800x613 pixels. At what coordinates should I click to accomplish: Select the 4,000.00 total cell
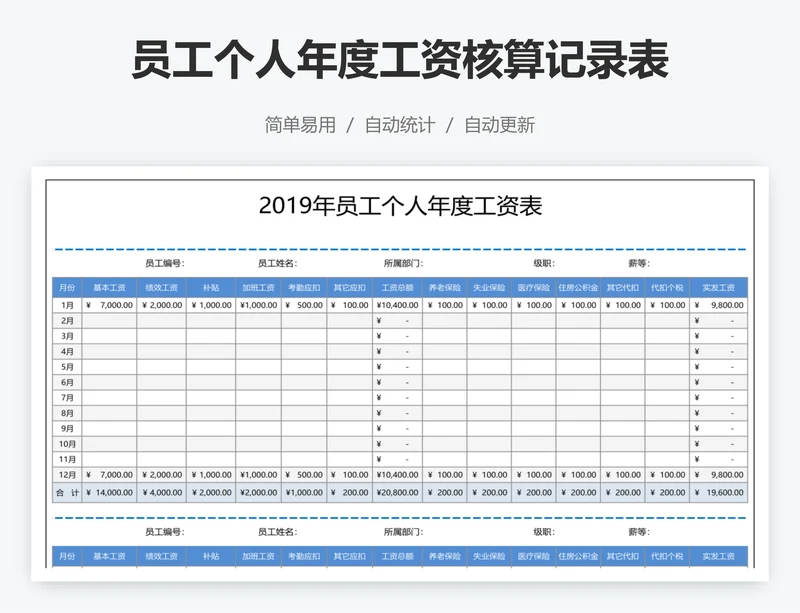[x=162, y=493]
